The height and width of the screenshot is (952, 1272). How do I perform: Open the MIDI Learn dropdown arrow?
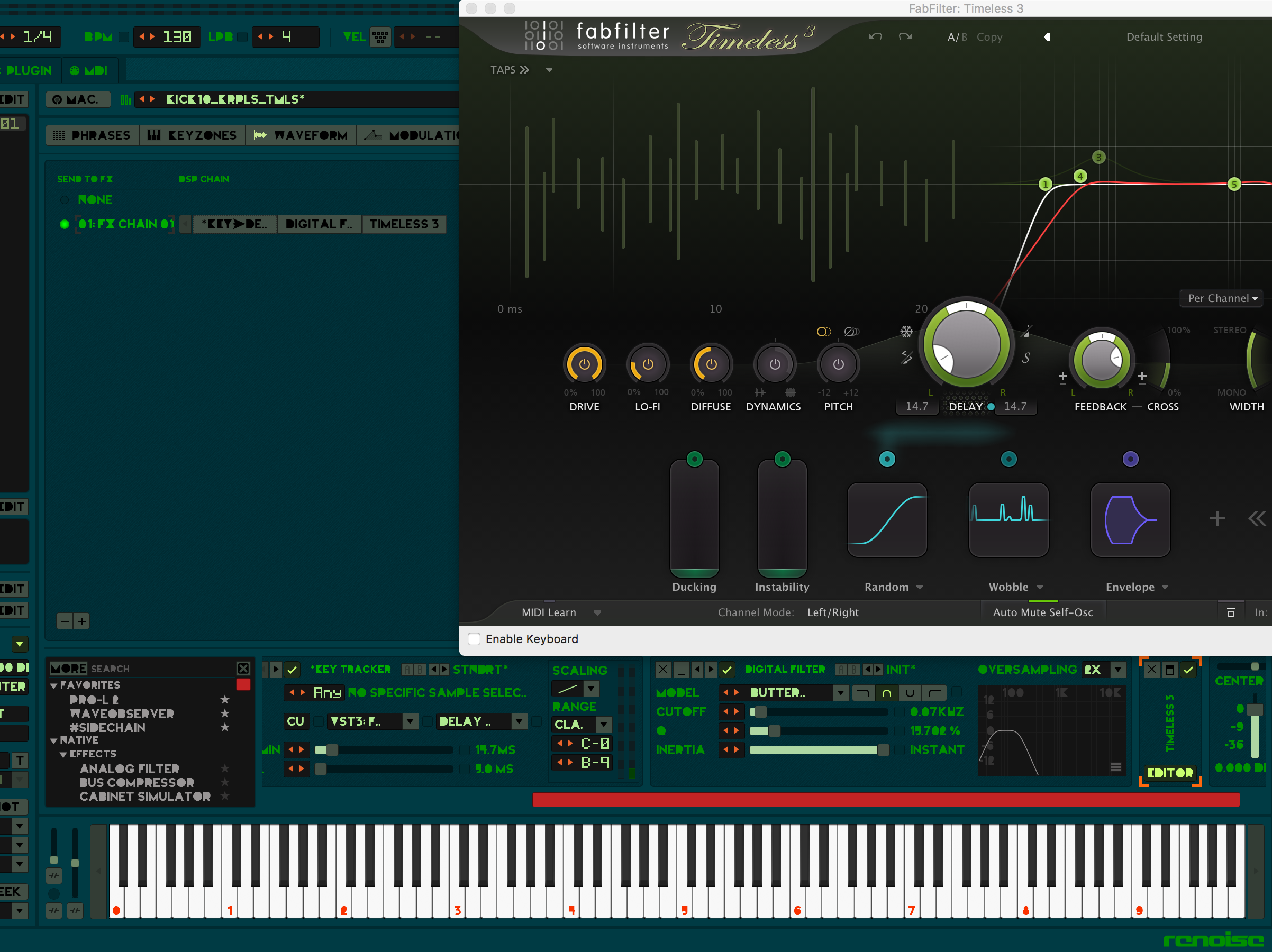click(x=597, y=613)
